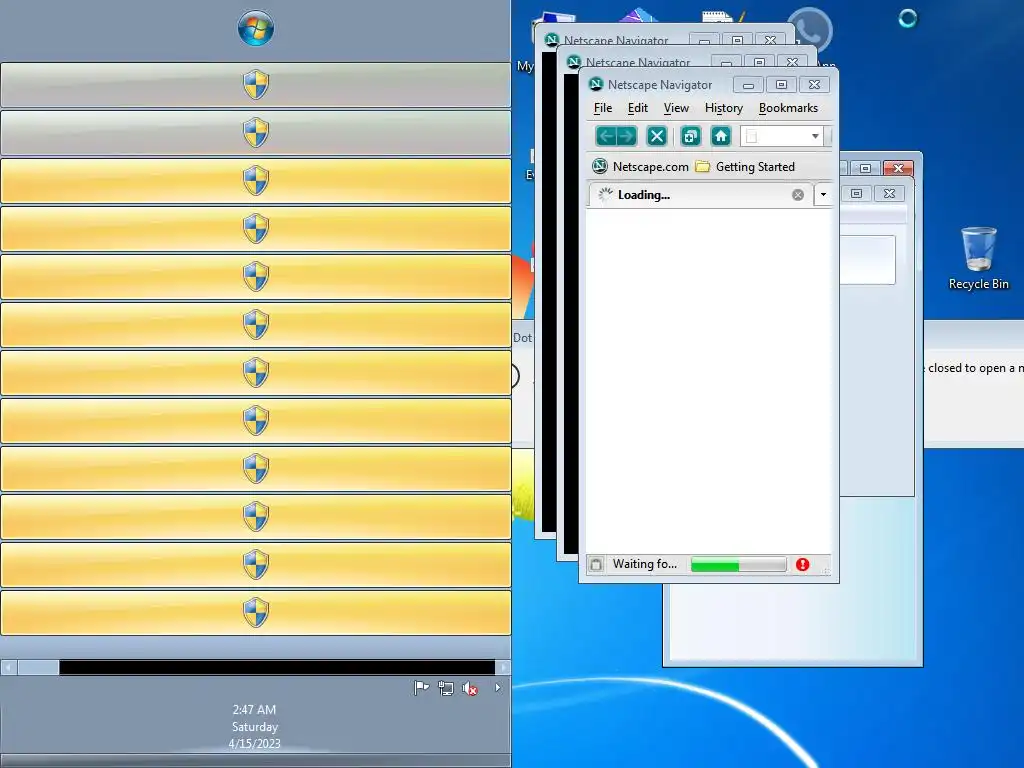The height and width of the screenshot is (768, 1024).
Task: Click the topmost gray shield button
Action: (x=255, y=85)
